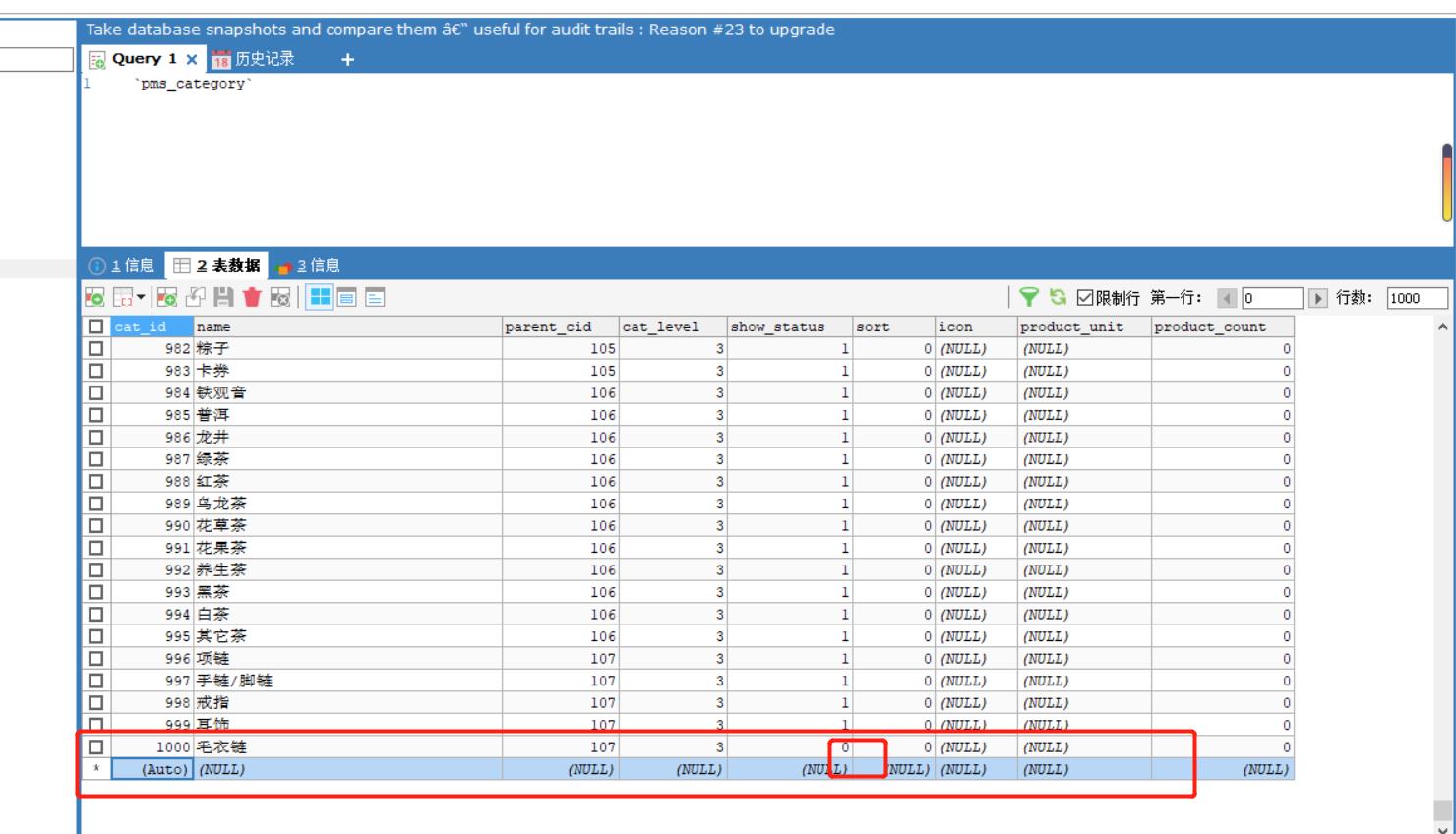
Task: Toggle the select-all checkbox in header
Action: [x=95, y=327]
